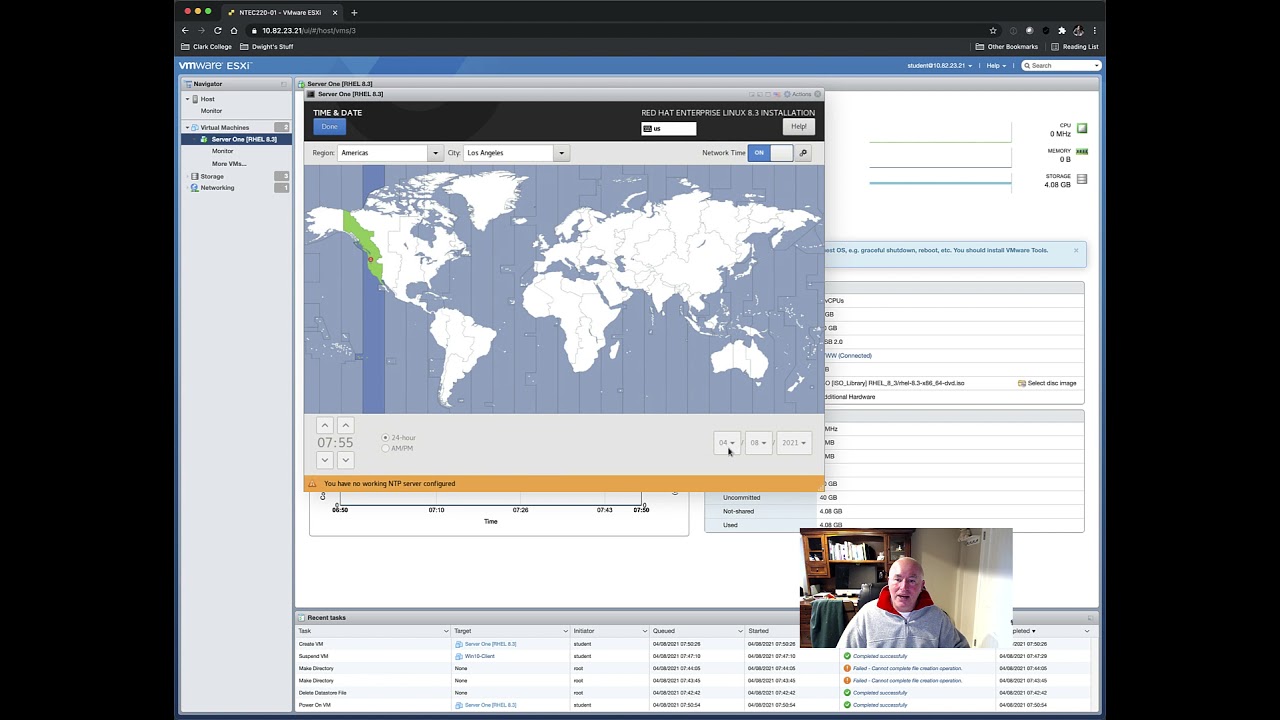Click the Recent tasks panel icon

click(301, 618)
